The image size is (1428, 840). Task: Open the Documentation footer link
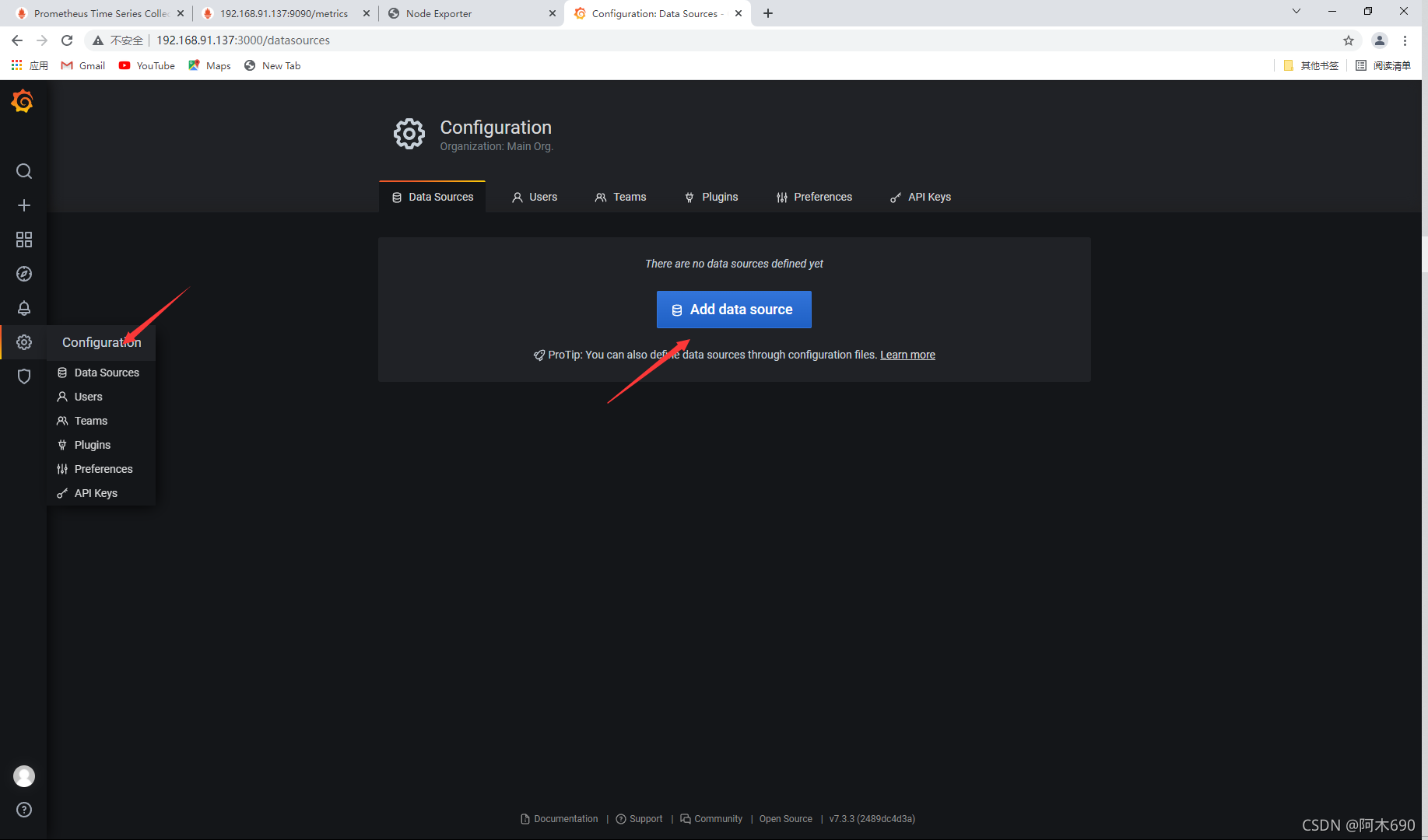560,819
